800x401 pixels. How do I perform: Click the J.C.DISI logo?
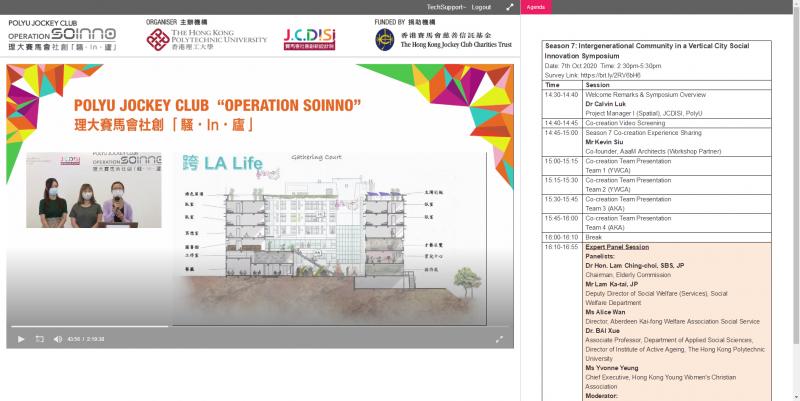coord(310,39)
